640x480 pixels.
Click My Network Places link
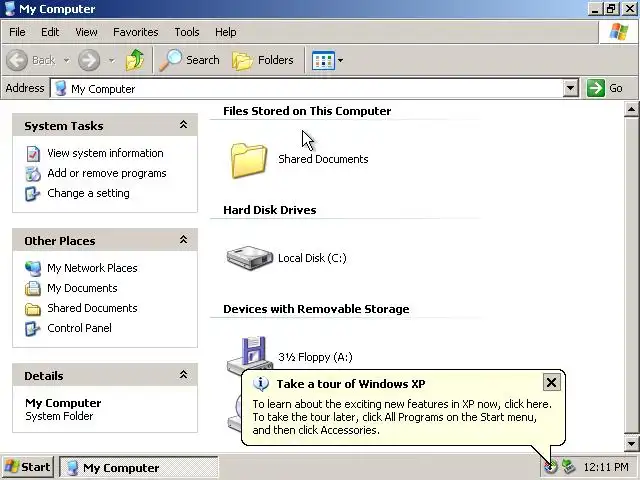tap(92, 268)
